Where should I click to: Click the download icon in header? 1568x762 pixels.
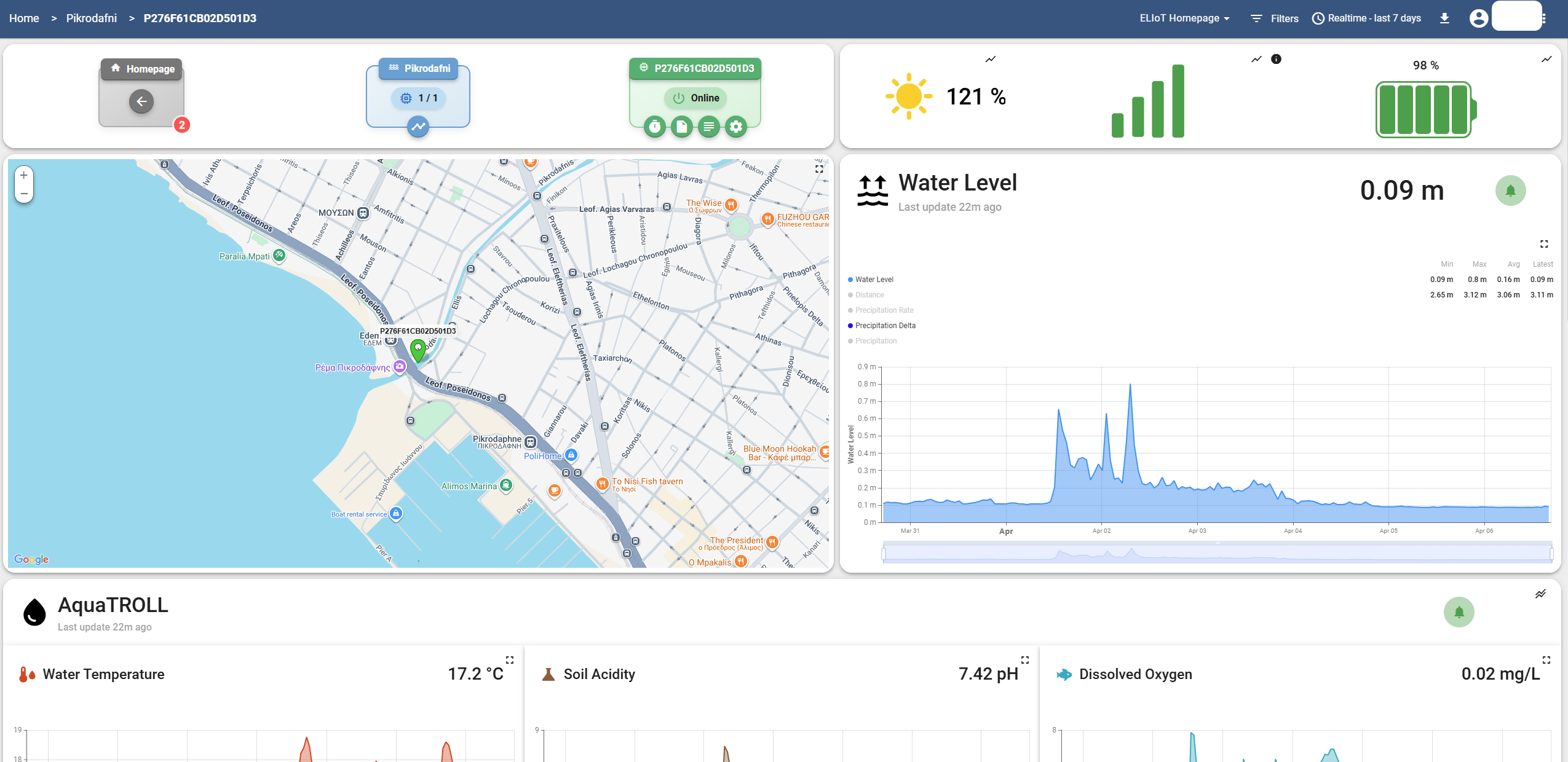point(1444,18)
